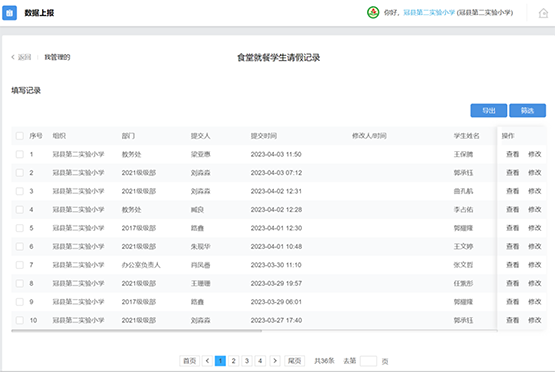This screenshot has width=555, height=372.
Task: Check the checkbox for row 10
Action: click(x=20, y=320)
